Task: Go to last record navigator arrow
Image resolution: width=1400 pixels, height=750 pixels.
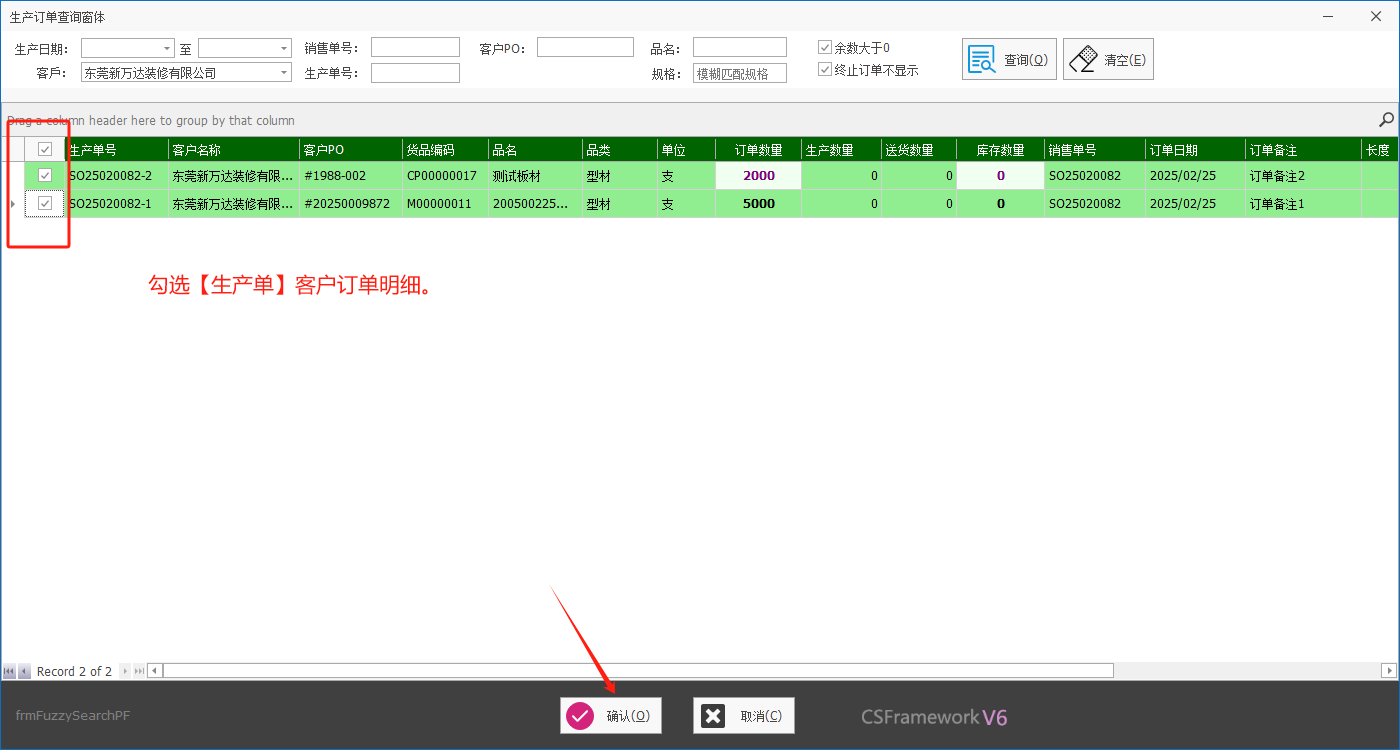Action: pos(139,671)
